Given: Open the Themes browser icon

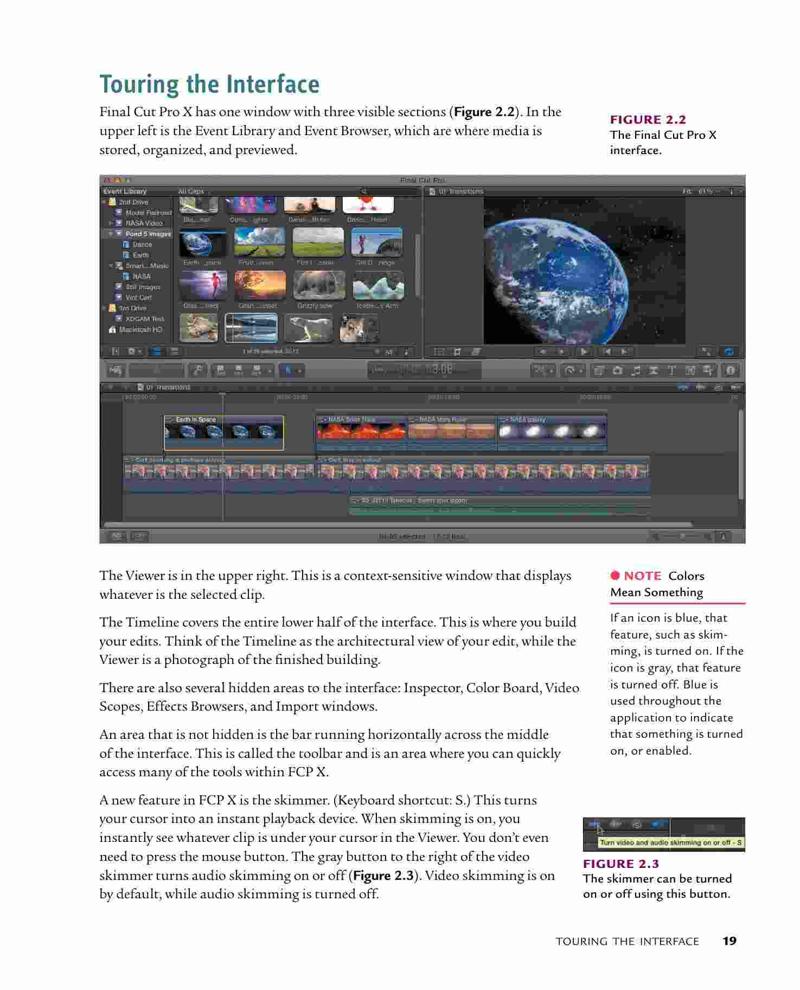Looking at the screenshot, I should [708, 371].
